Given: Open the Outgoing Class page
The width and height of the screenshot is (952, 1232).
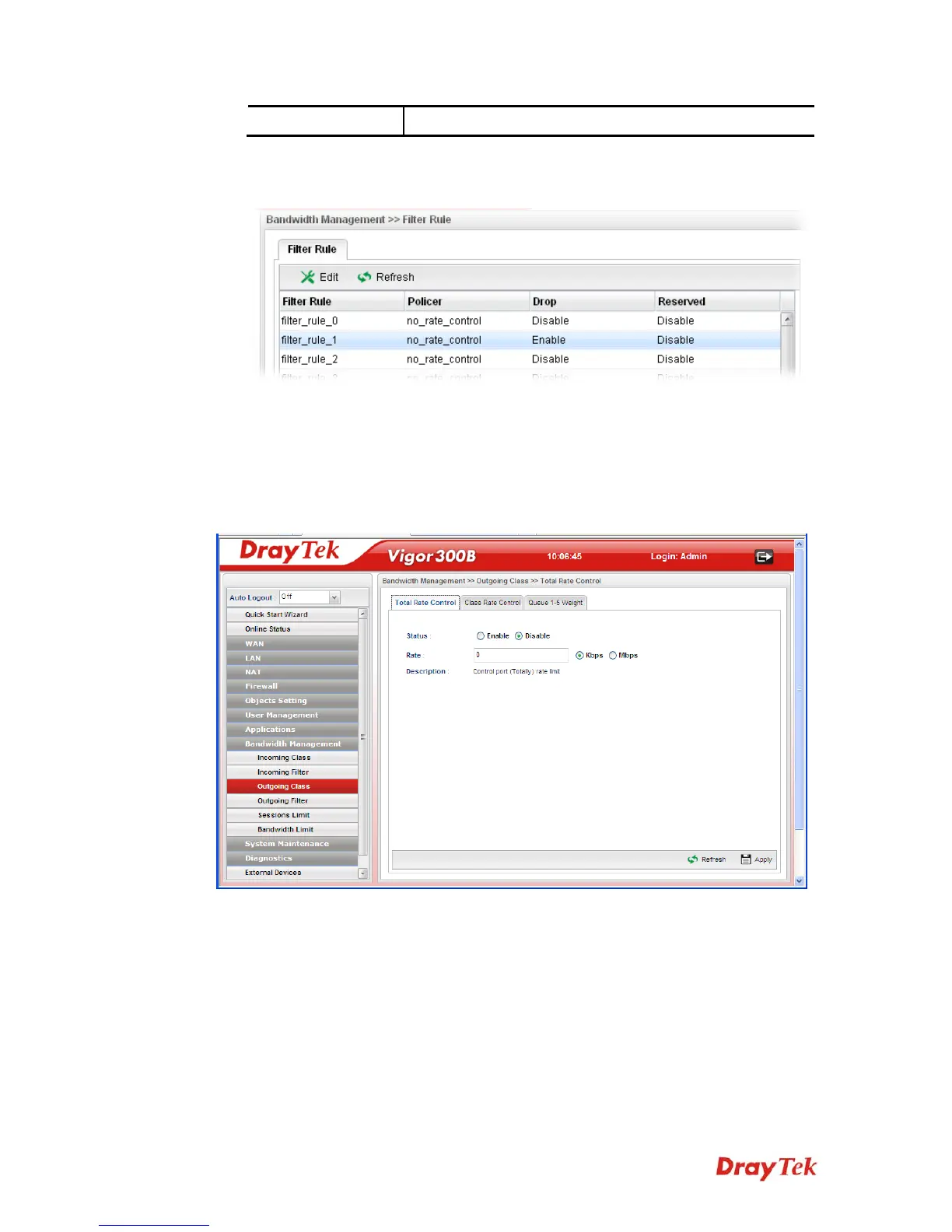Looking at the screenshot, I should (x=292, y=786).
